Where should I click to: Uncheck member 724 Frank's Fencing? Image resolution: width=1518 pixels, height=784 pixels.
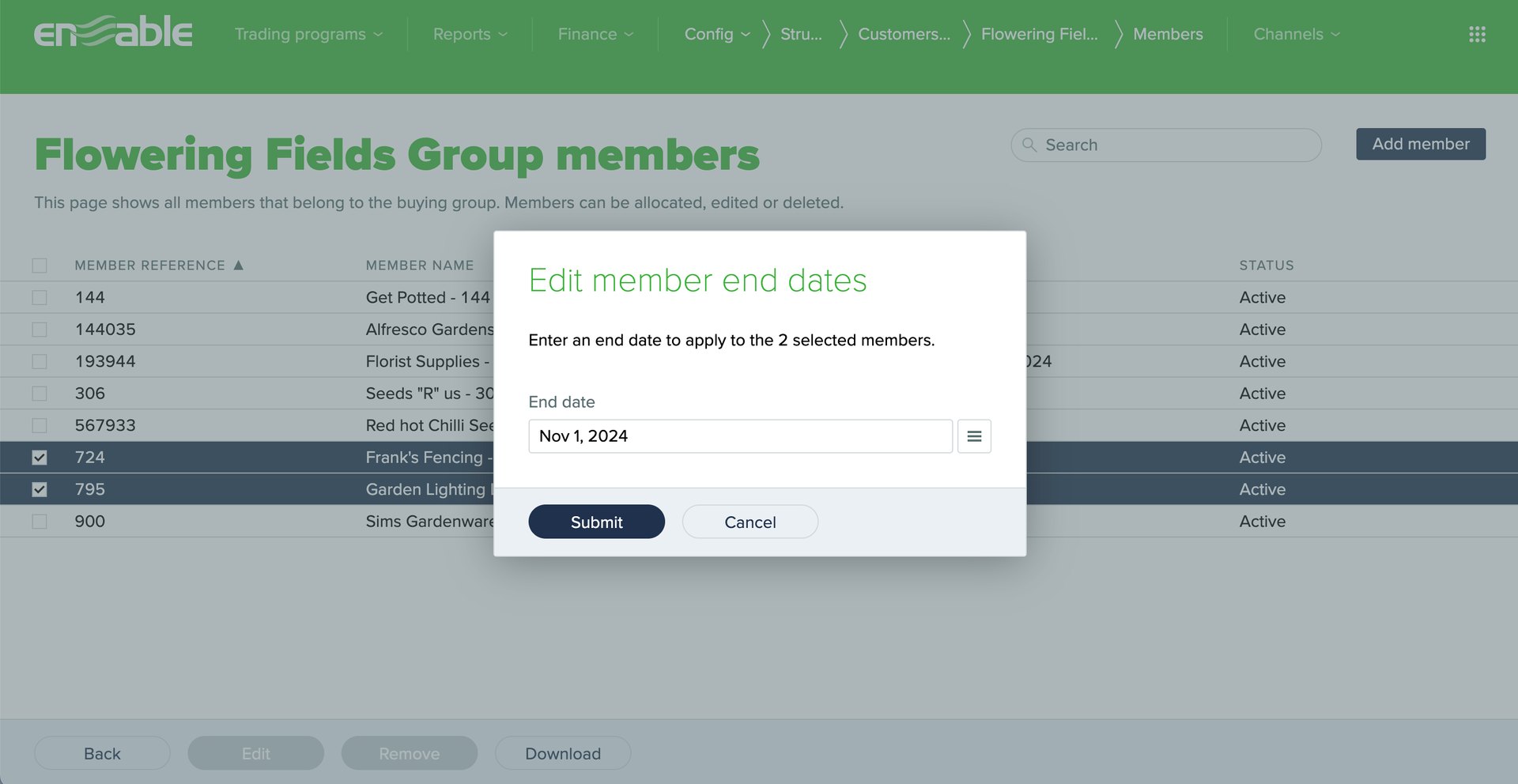click(x=40, y=457)
